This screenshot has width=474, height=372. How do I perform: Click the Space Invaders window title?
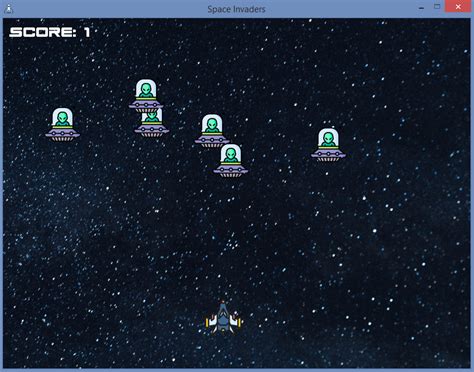(x=236, y=9)
